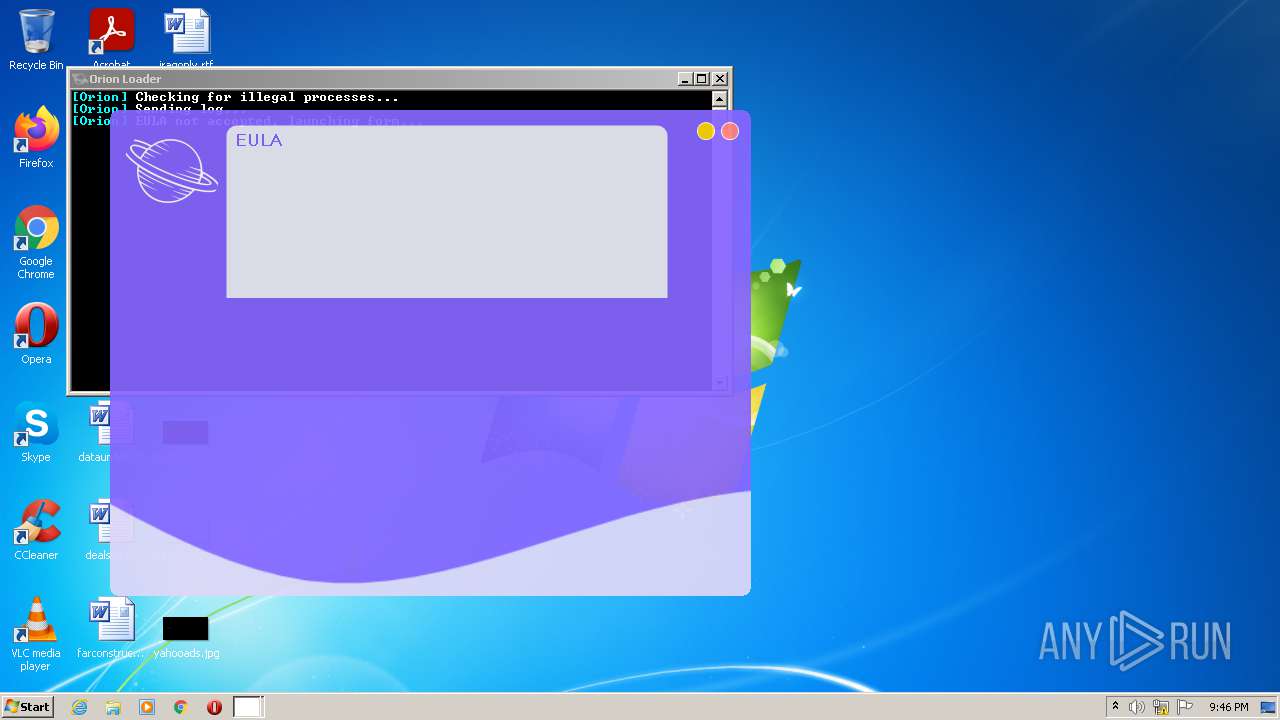Open the Firefox desktop shortcut
Screen dimensions: 1280x720
coord(36,138)
